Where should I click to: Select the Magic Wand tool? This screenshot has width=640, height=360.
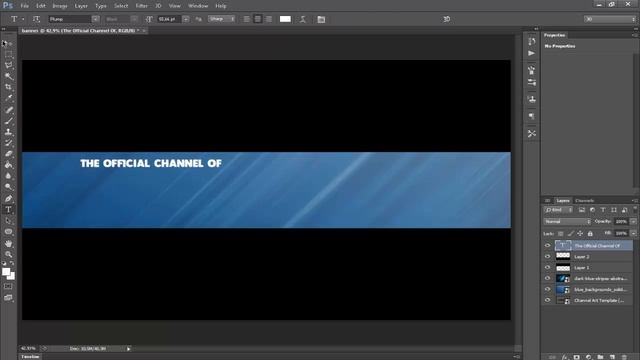[x=8, y=76]
